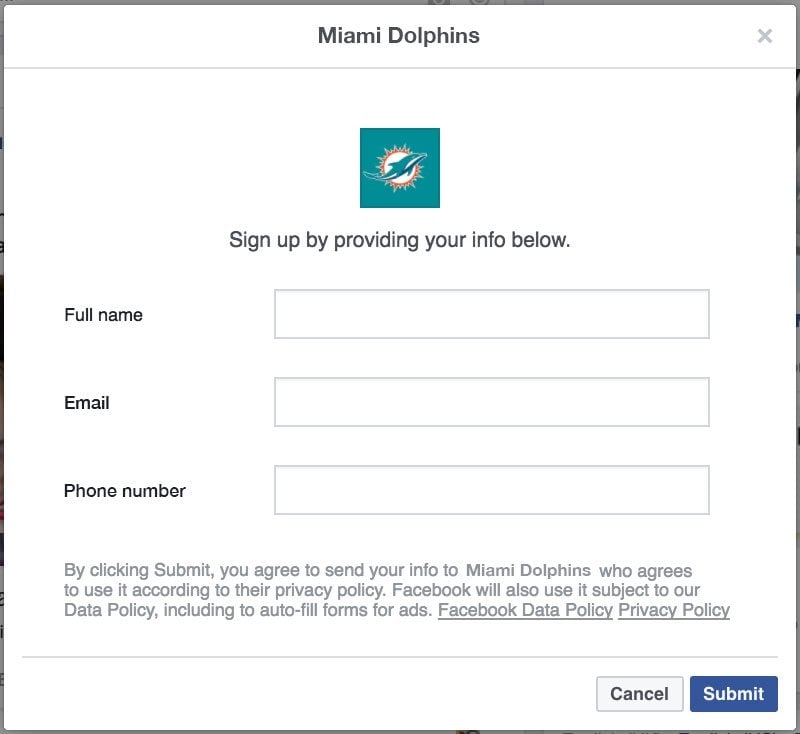The height and width of the screenshot is (734, 800).
Task: Close the Miami Dolphins dialog with X
Action: pos(764,36)
